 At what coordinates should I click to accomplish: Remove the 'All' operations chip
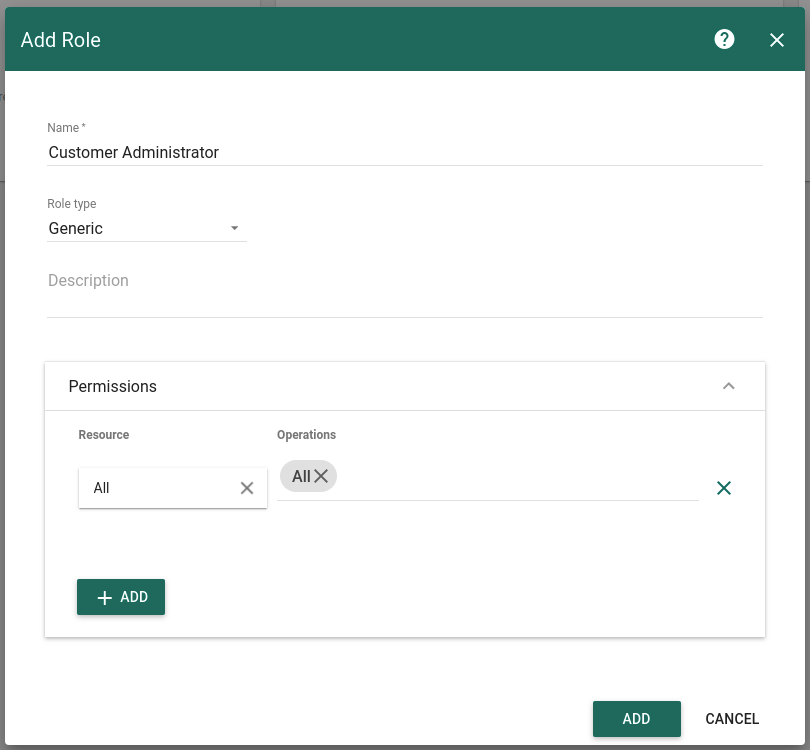(321, 477)
